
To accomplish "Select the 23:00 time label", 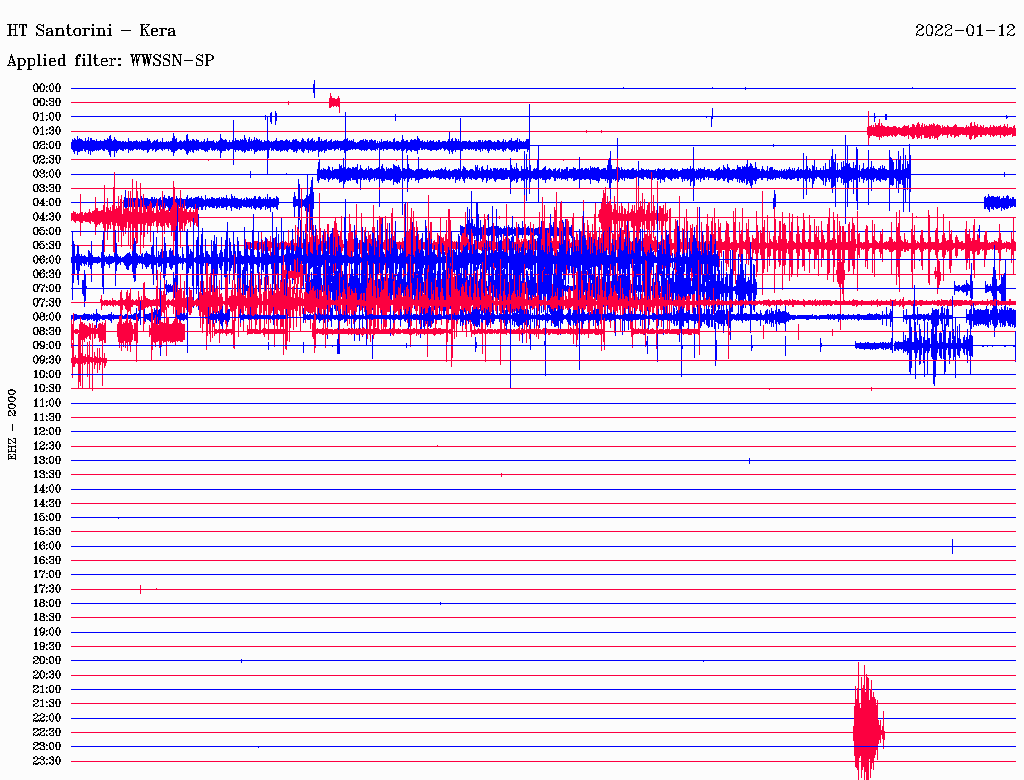I will coord(47,747).
